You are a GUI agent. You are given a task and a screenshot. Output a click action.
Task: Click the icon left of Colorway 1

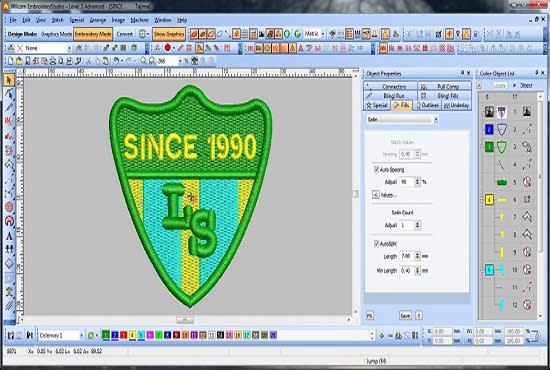30,335
